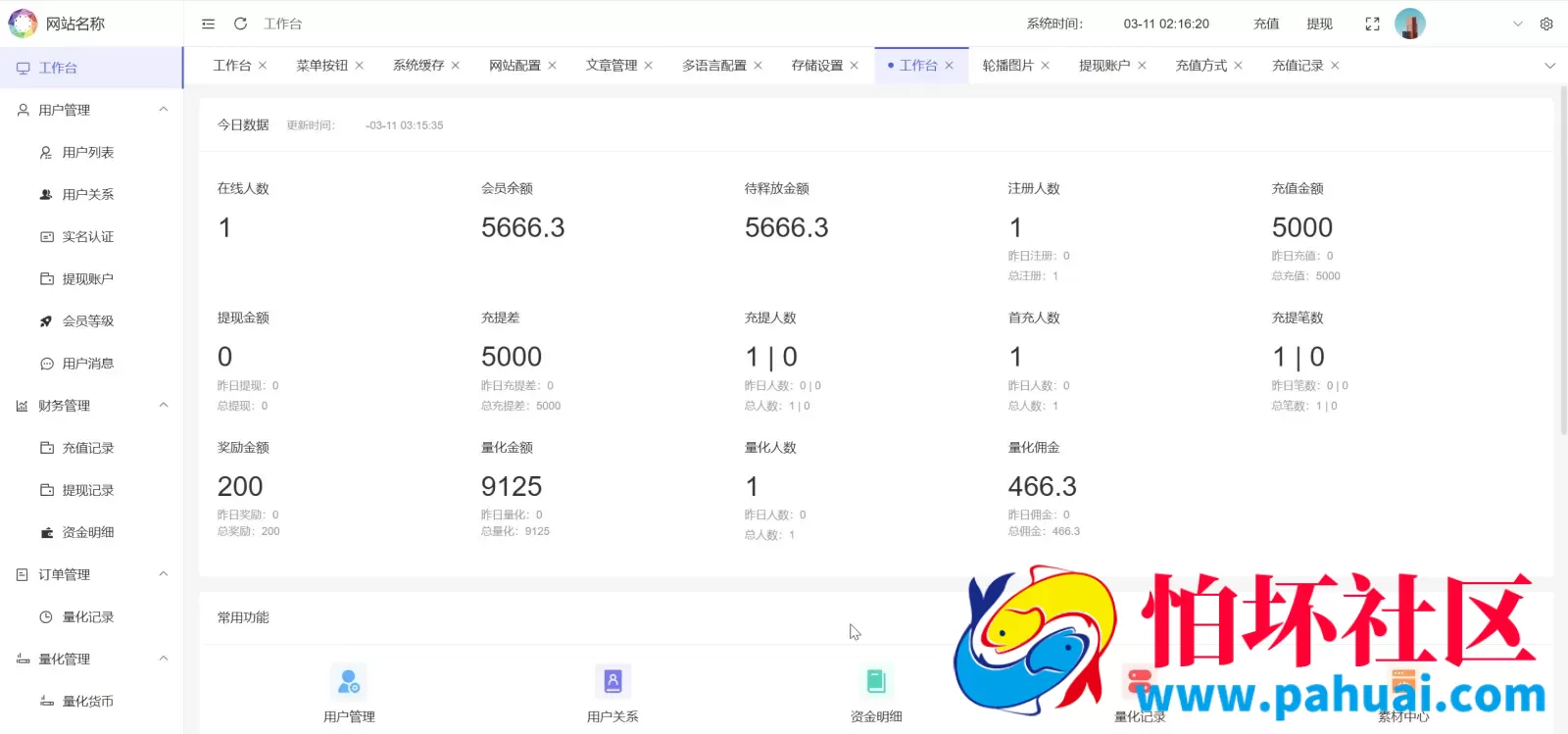This screenshot has width=1568, height=734.
Task: Click the 会员余额 value 5666.3
Action: (522, 227)
